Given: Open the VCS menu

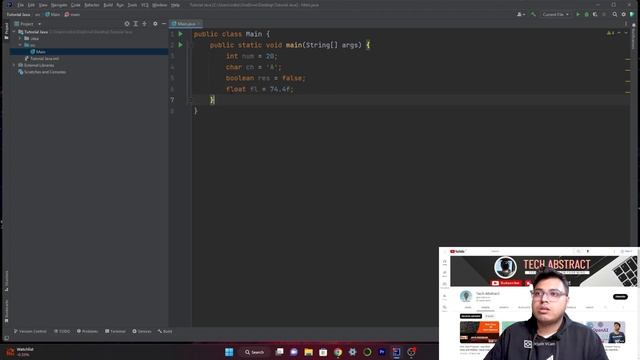Looking at the screenshot, I should [145, 5].
